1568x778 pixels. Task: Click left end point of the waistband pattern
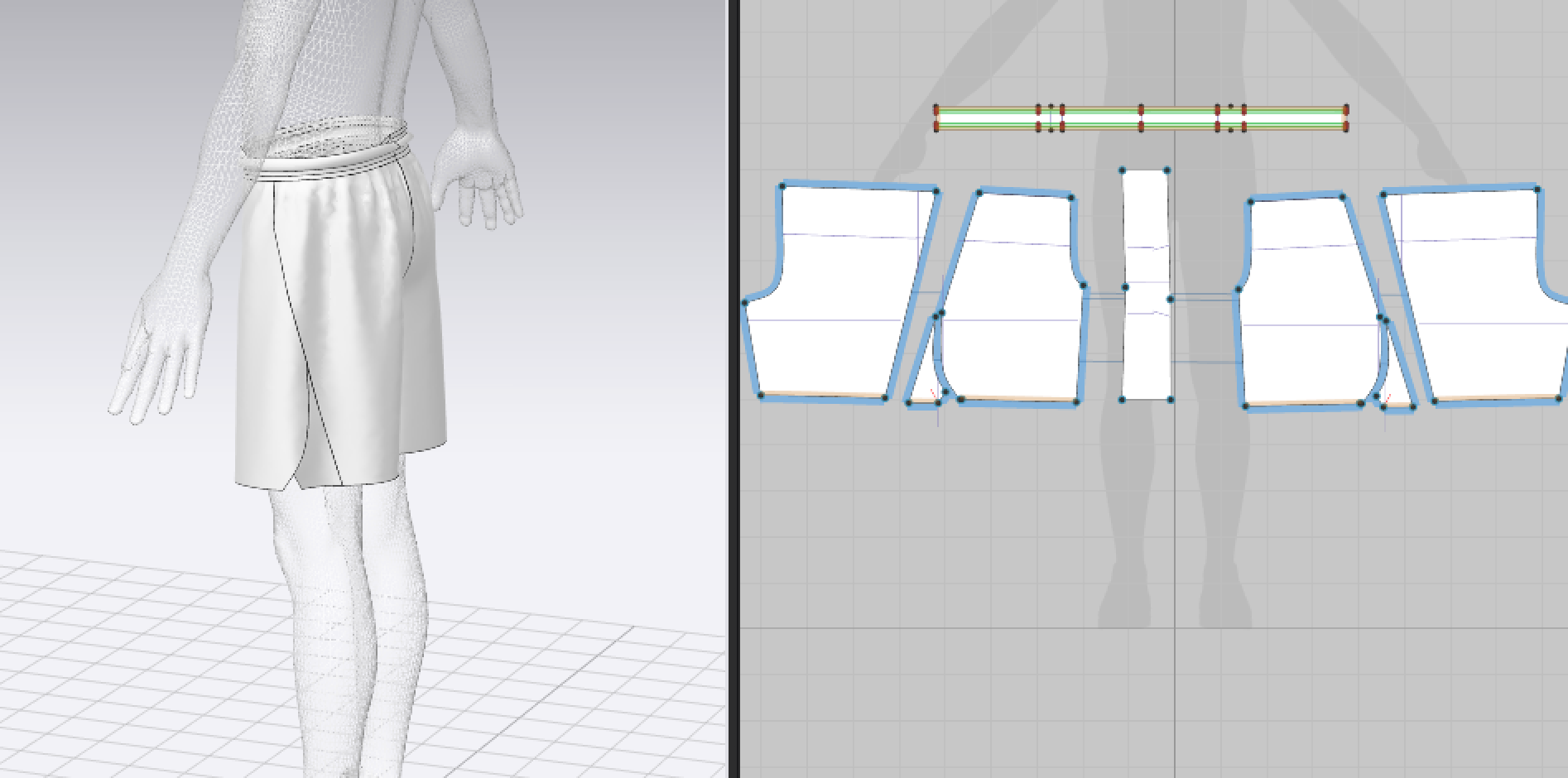(x=936, y=118)
